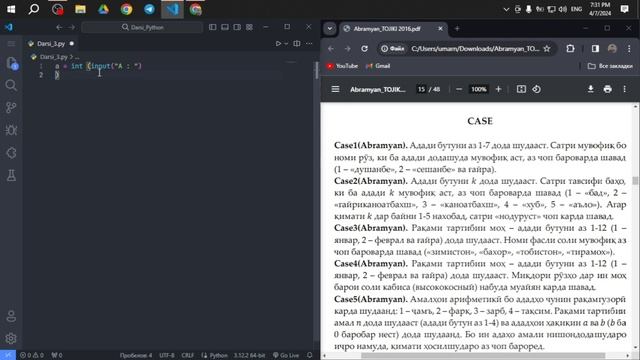This screenshot has height=360, width=640.
Task: Click the Darsi_3.py breadcrumb item
Action: click(x=53, y=57)
